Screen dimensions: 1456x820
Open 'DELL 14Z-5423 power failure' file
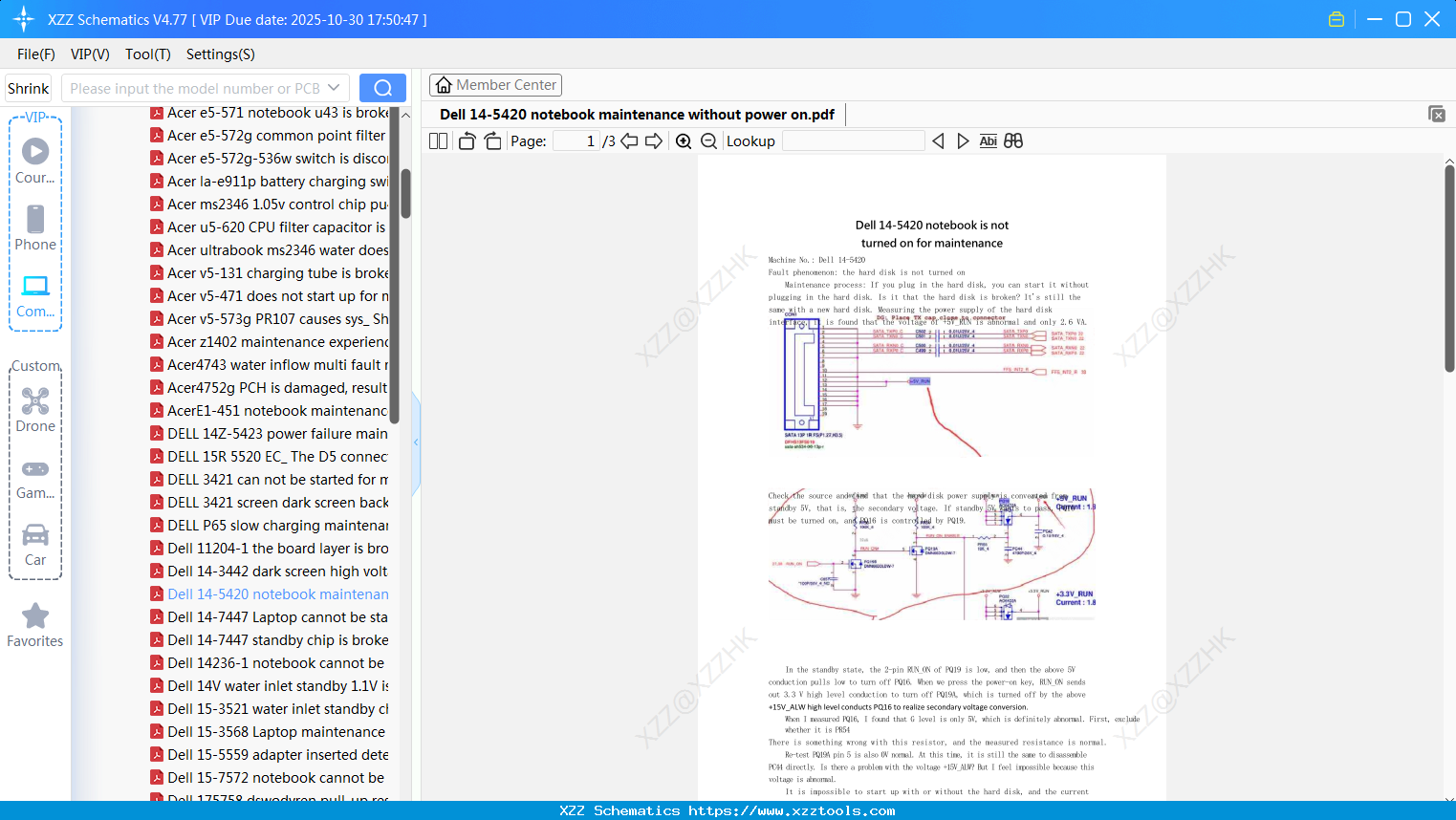[x=269, y=434]
